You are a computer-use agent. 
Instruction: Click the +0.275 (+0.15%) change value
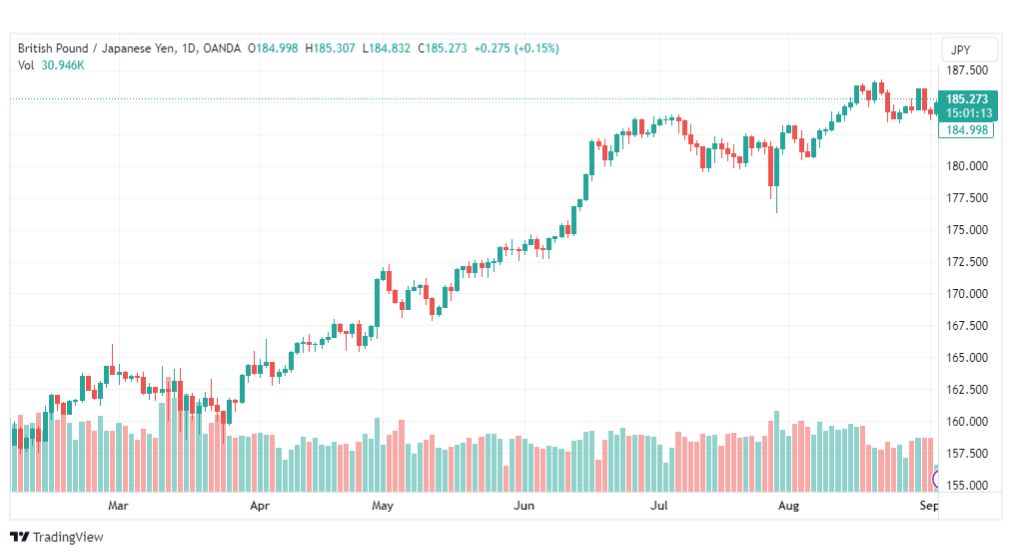tap(516, 48)
